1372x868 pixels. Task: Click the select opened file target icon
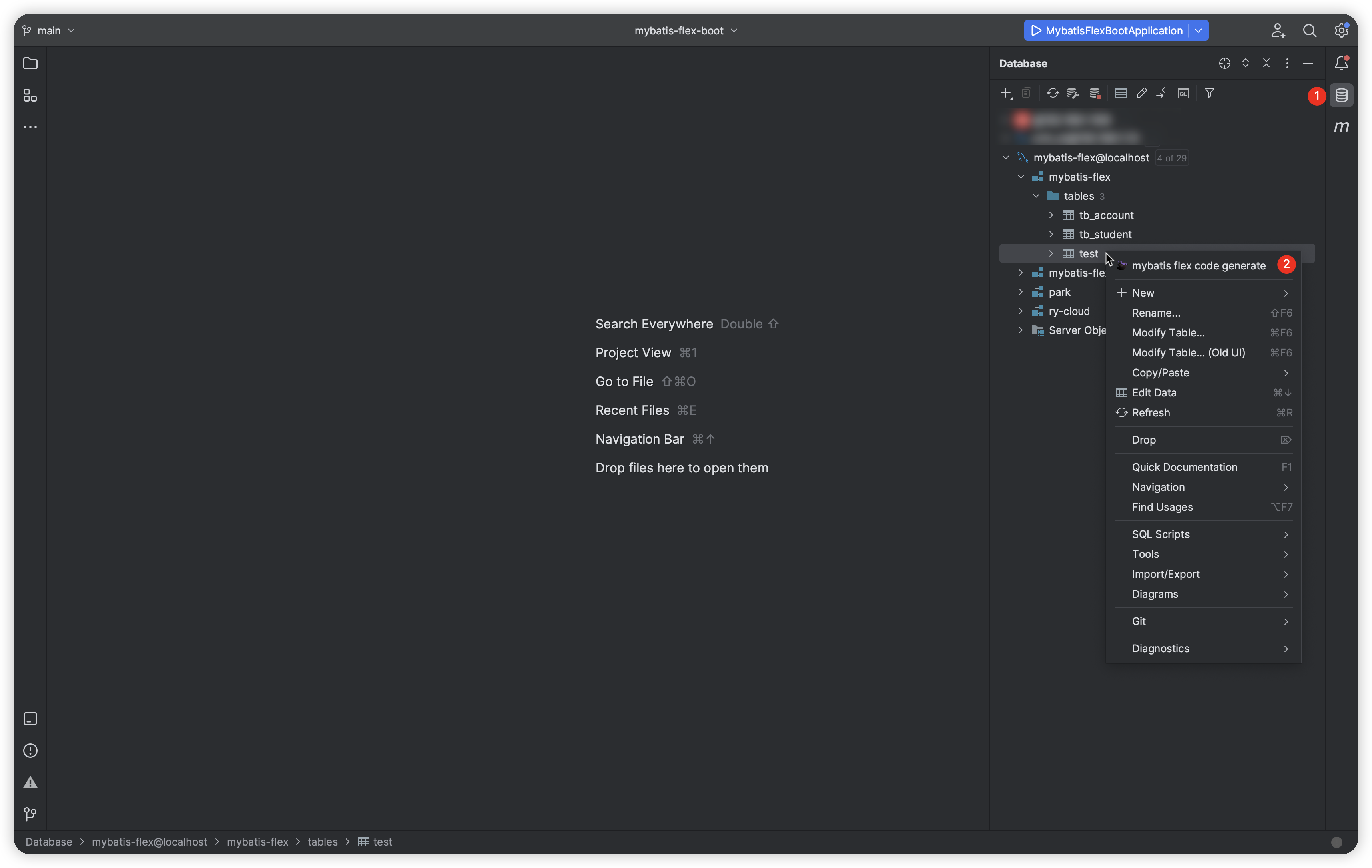tap(1224, 63)
